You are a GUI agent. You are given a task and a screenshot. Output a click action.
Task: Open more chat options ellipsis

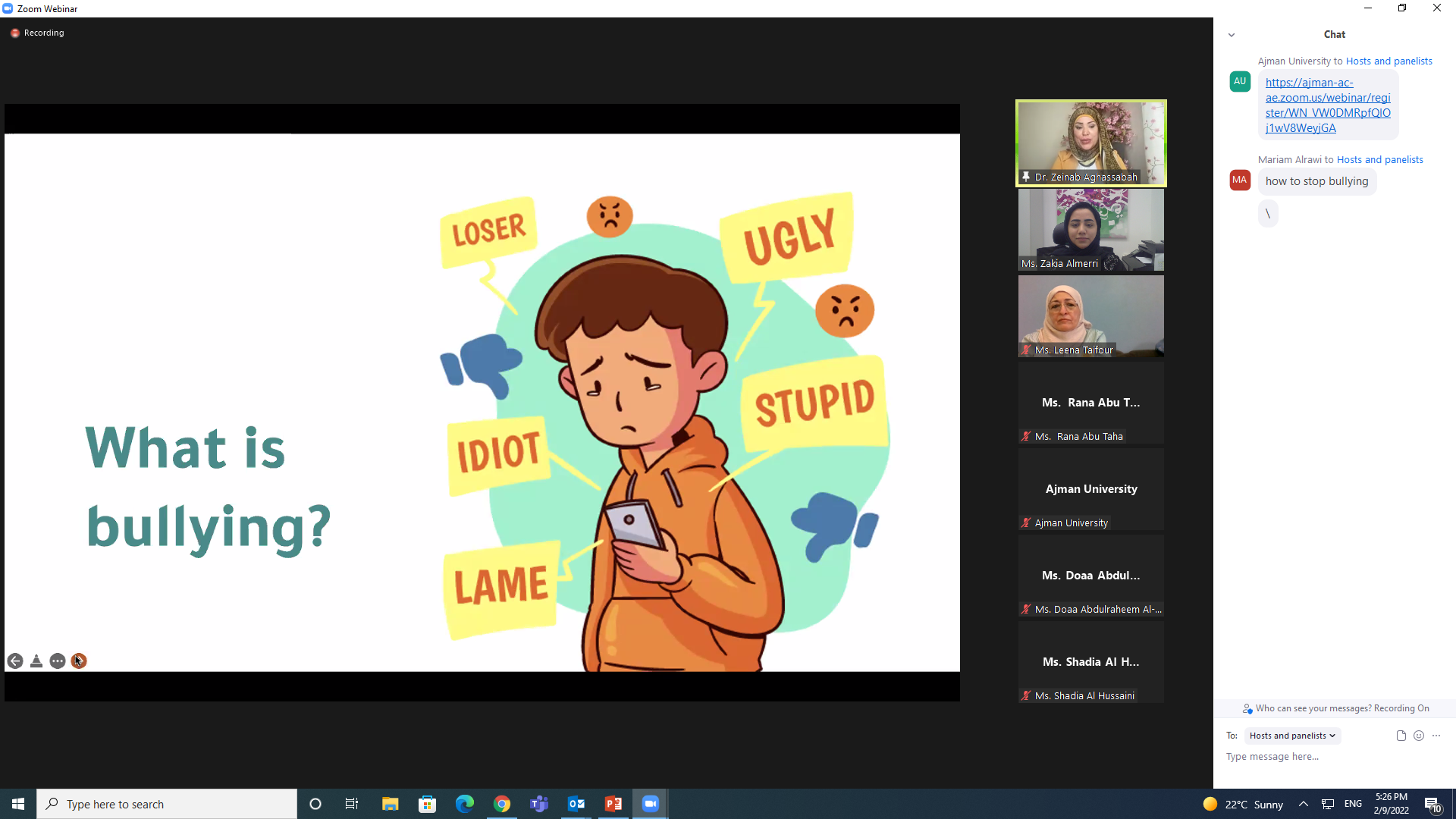[1436, 736]
